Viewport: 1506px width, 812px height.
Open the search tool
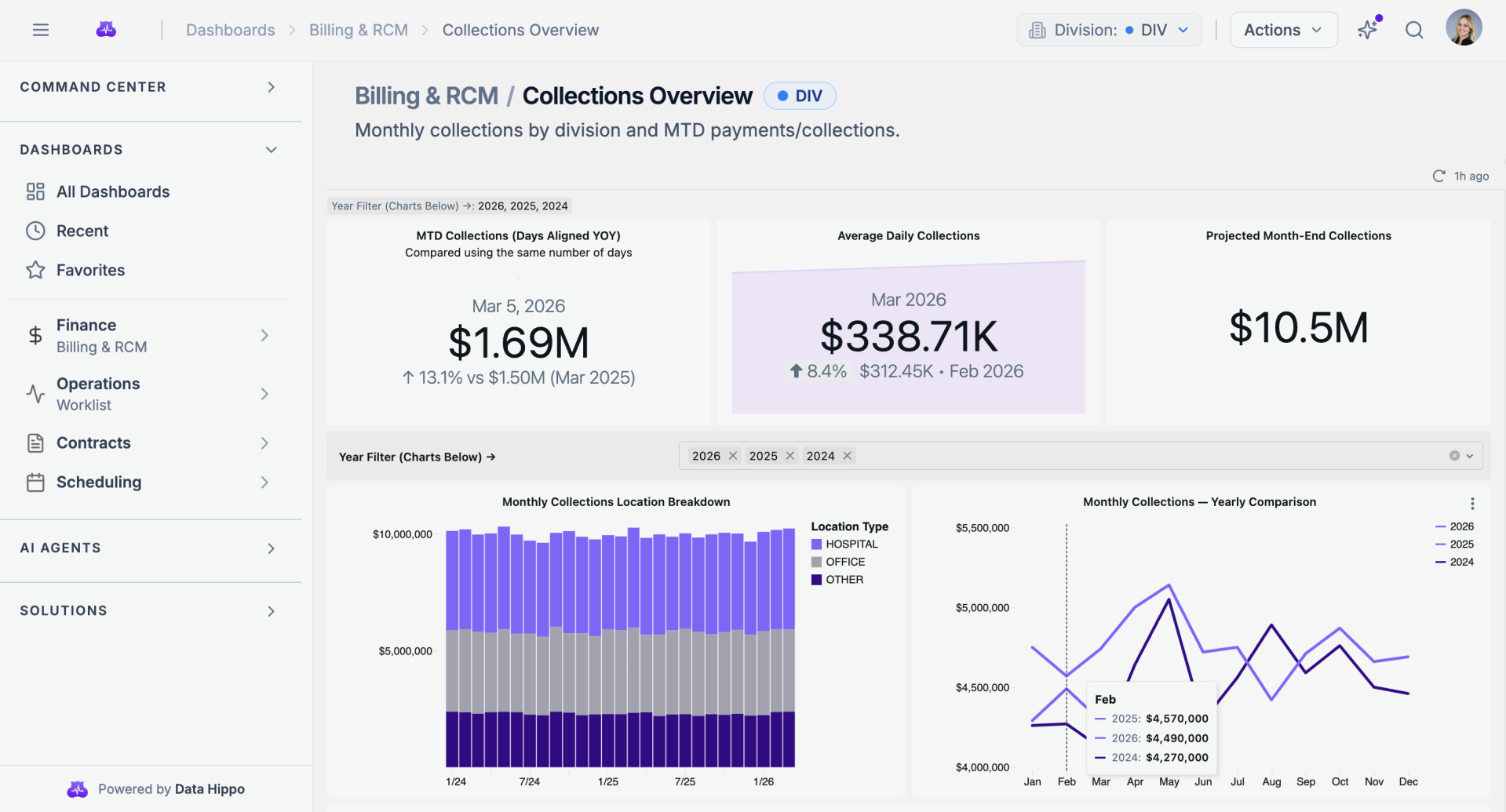[x=1413, y=30]
